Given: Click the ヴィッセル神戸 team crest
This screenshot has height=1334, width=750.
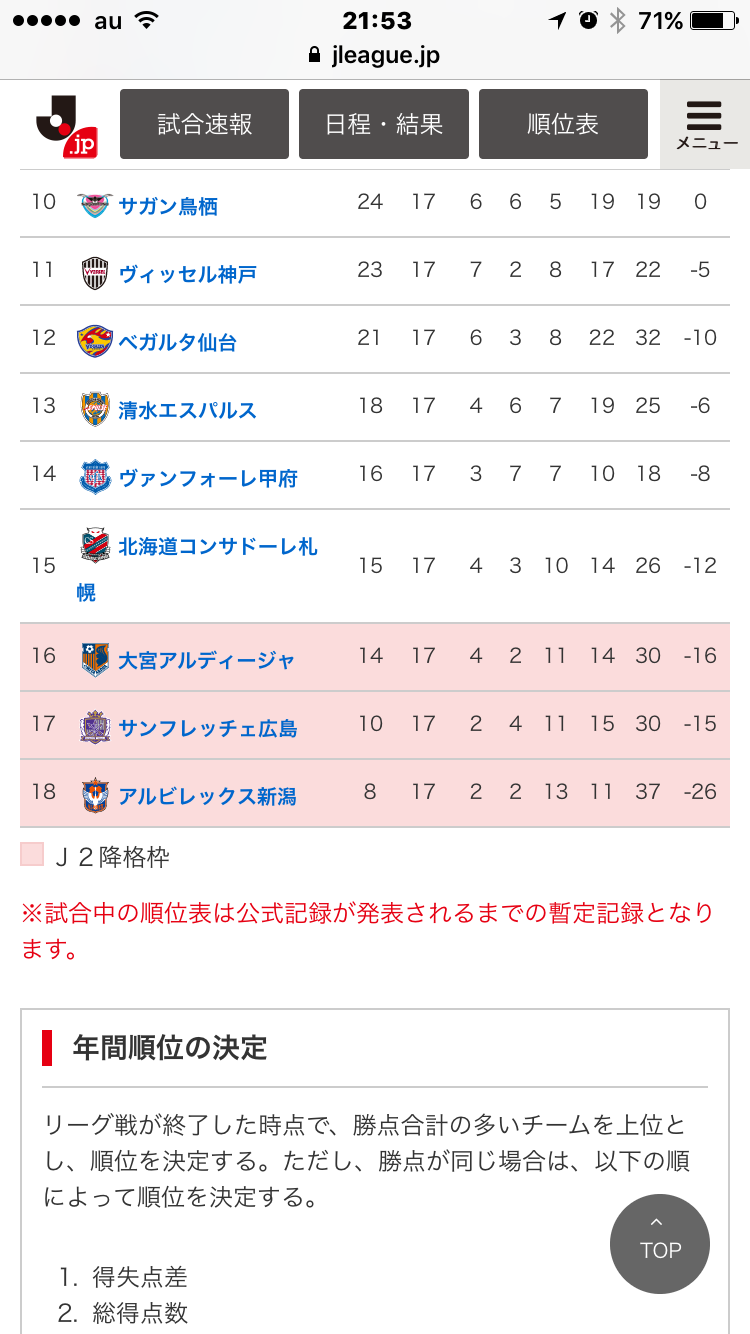Looking at the screenshot, I should point(95,273).
